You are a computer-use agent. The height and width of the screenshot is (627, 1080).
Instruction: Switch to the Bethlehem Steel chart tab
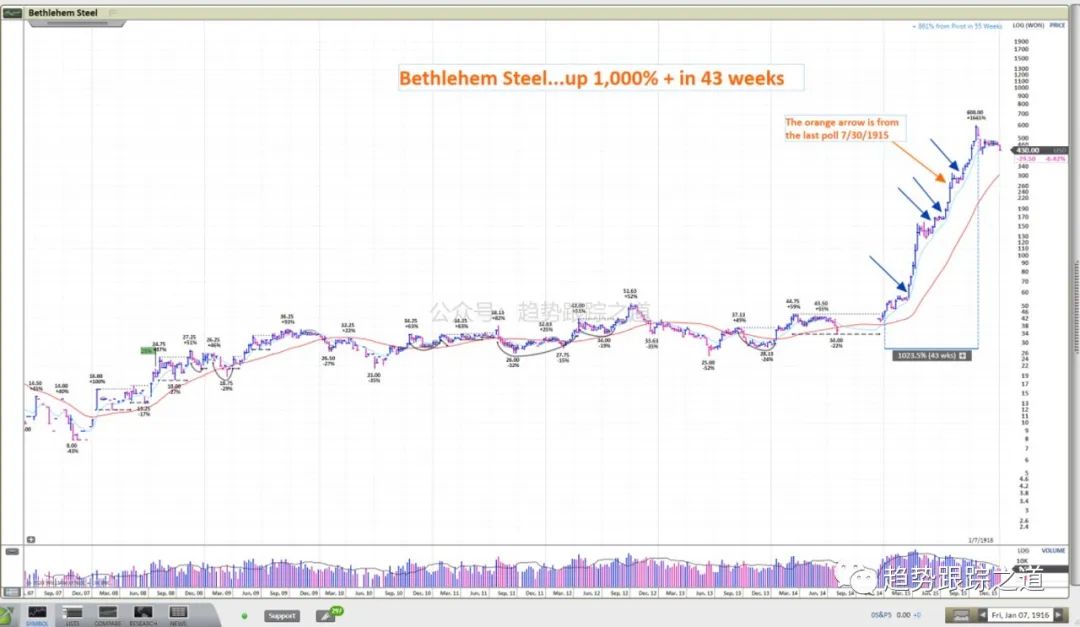[x=65, y=13]
